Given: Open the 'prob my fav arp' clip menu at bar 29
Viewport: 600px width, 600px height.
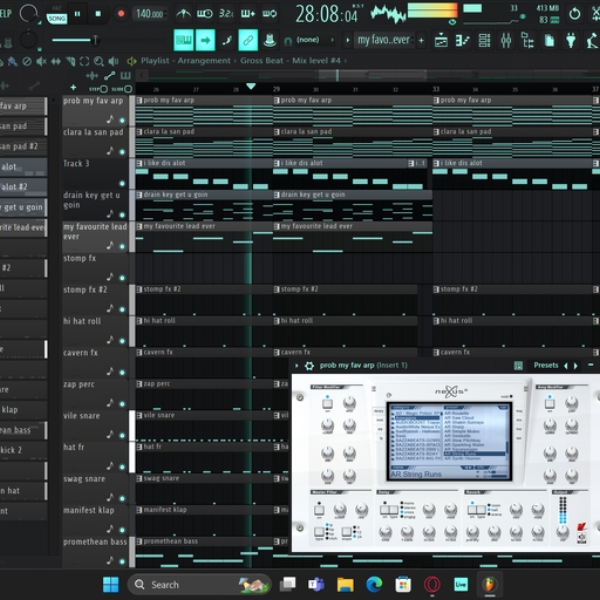Looking at the screenshot, I should 277,100.
